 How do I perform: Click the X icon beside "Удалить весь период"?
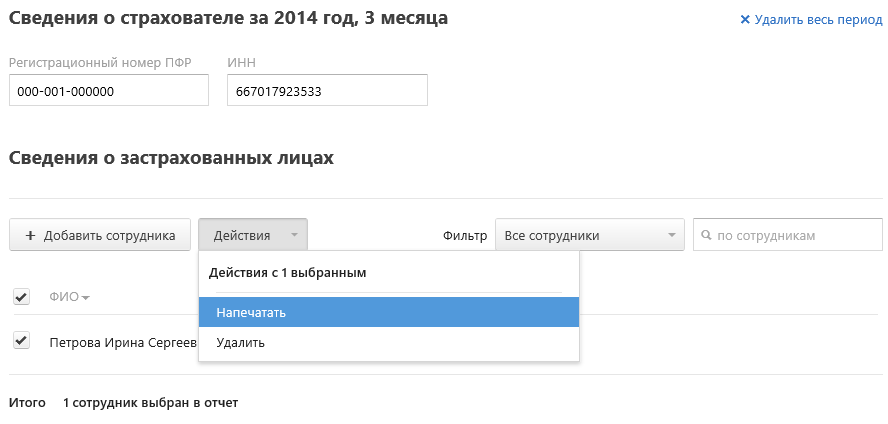pyautogui.click(x=745, y=19)
